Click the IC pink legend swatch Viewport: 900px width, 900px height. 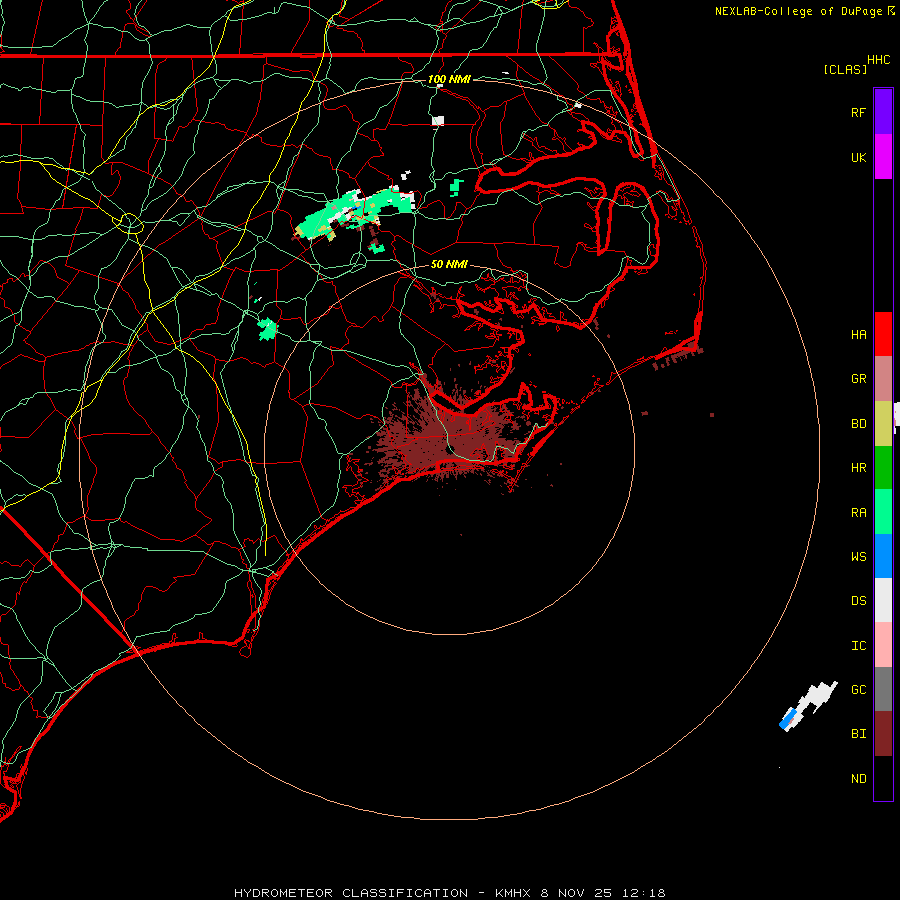[x=883, y=645]
